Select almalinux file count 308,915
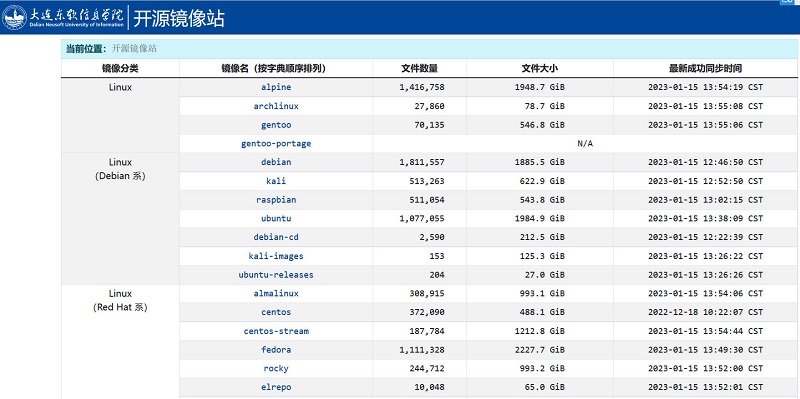The width and height of the screenshot is (800, 399). pyautogui.click(x=427, y=294)
